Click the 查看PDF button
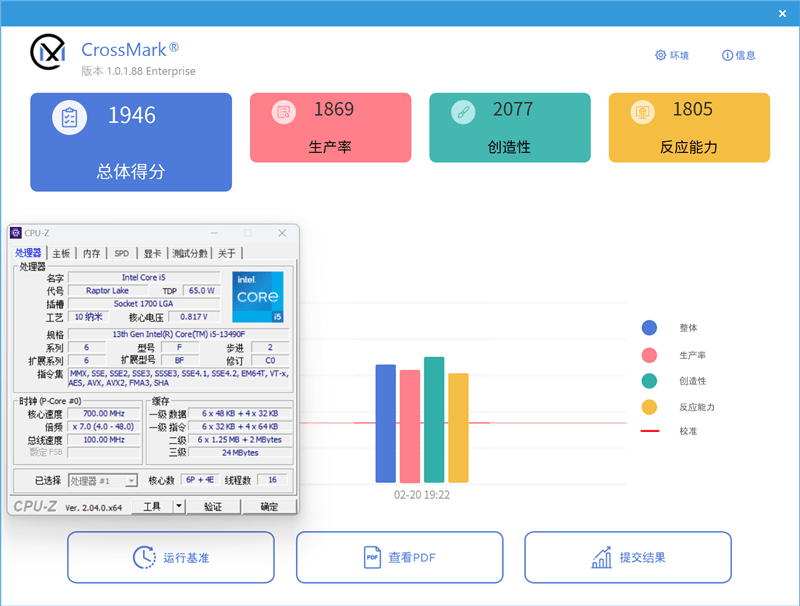The height and width of the screenshot is (606, 800). click(x=399, y=557)
